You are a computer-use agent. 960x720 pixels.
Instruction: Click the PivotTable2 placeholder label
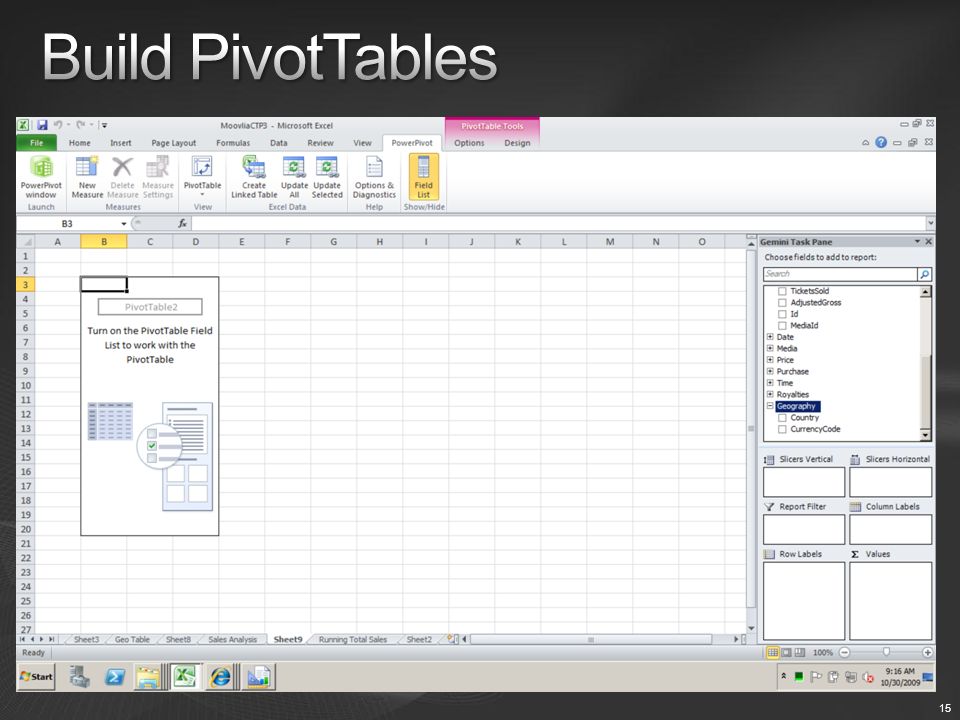click(151, 307)
